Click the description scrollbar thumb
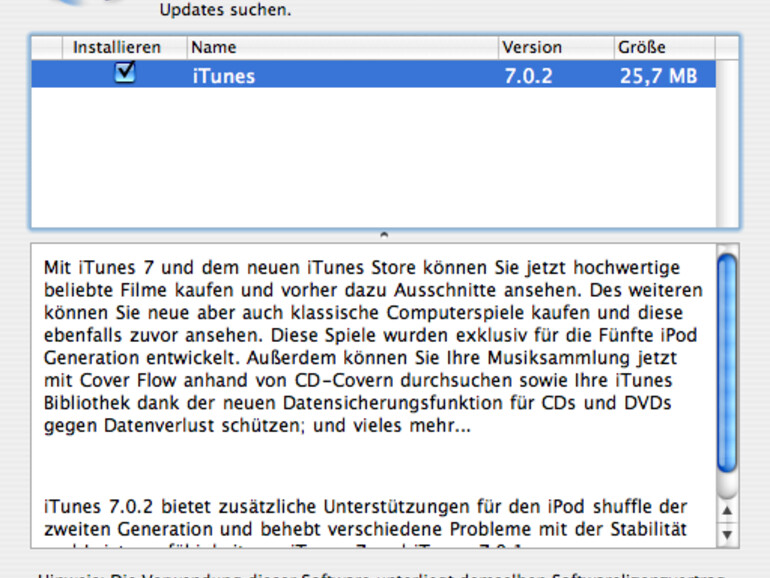 pos(727,363)
